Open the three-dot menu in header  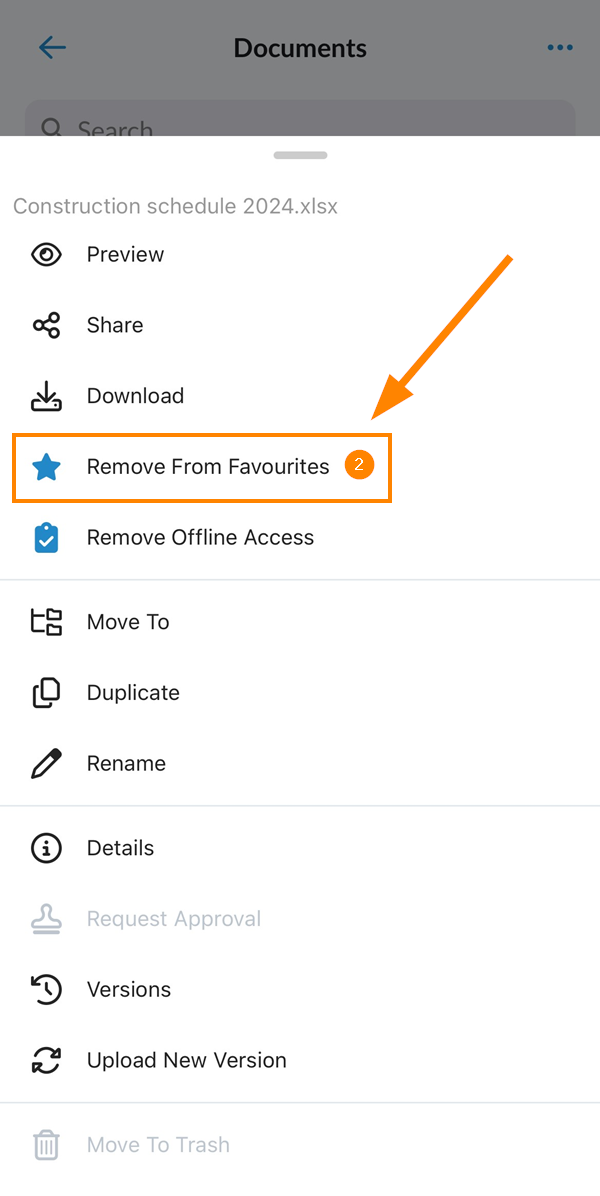560,48
